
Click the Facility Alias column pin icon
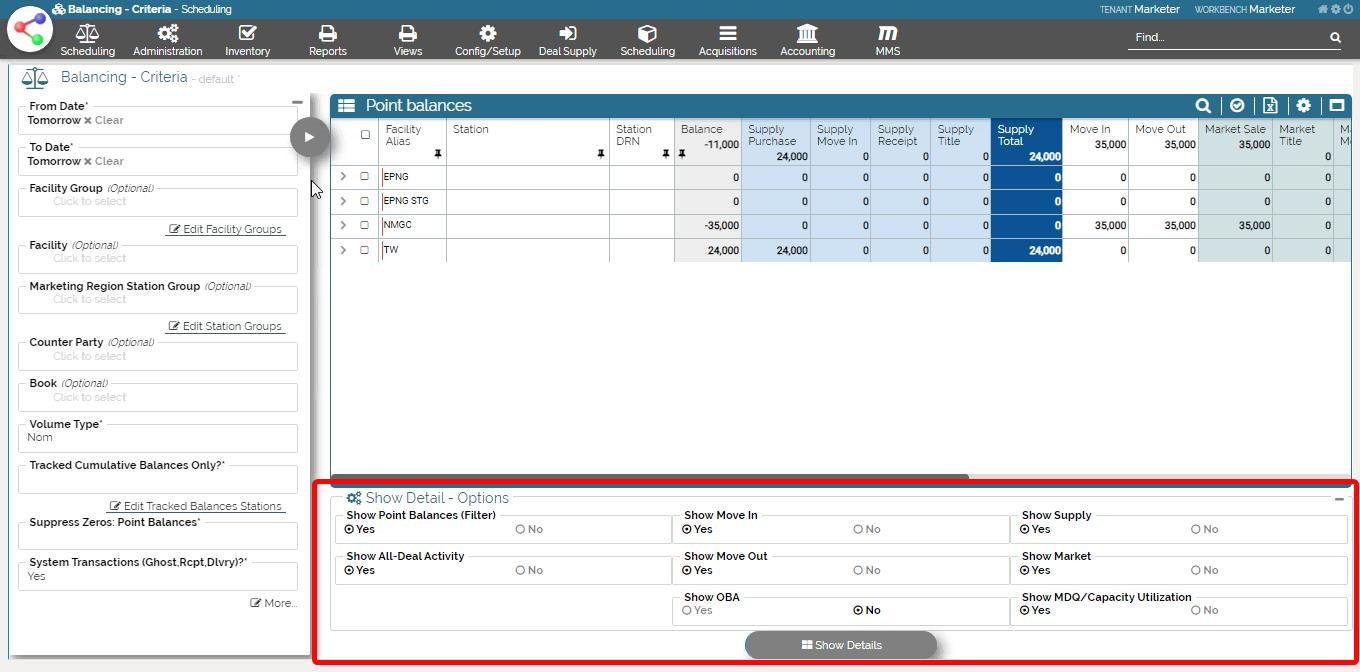pyautogui.click(x=438, y=154)
